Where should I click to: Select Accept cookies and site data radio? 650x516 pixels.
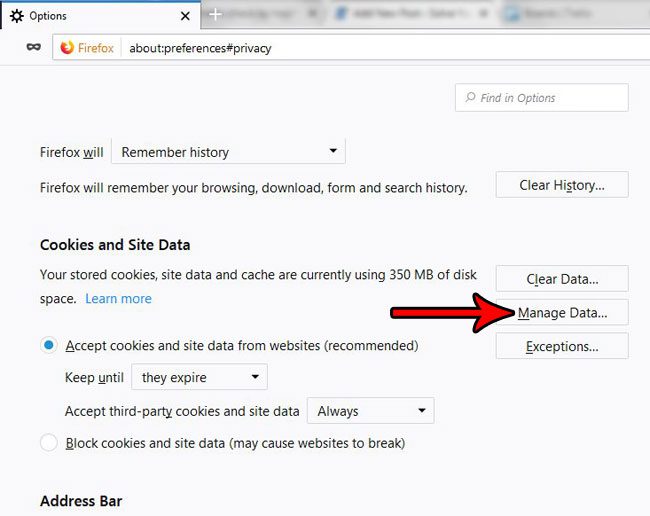(x=49, y=346)
